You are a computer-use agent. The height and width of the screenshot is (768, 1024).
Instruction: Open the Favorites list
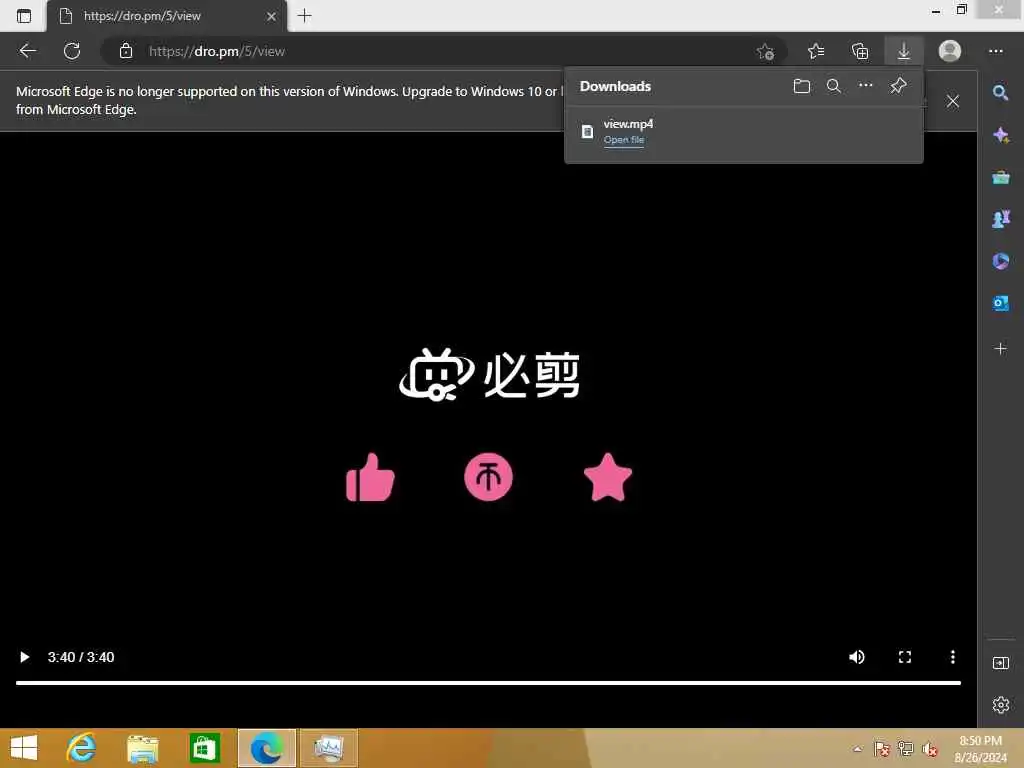[816, 51]
